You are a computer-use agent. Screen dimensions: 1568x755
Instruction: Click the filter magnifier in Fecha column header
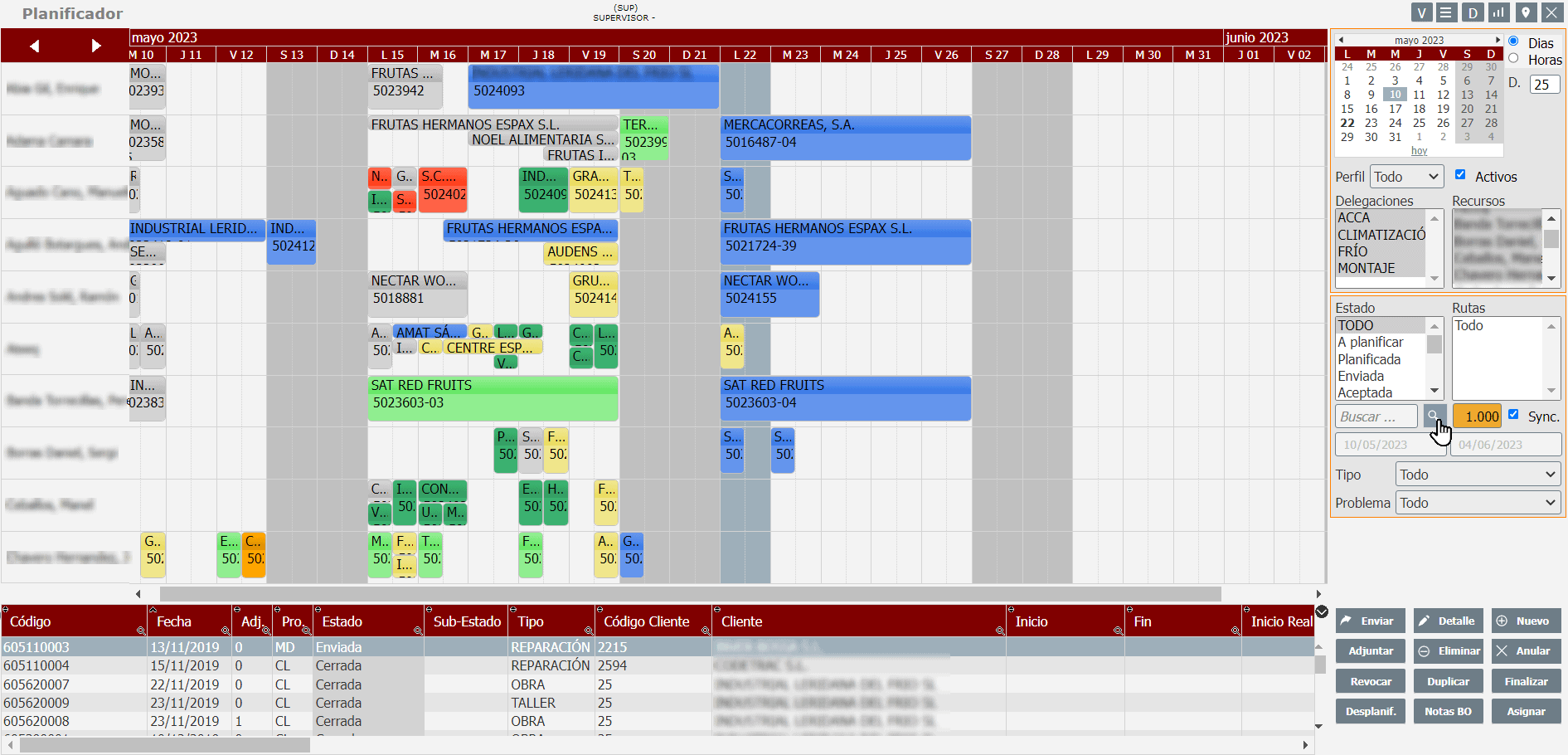[226, 631]
